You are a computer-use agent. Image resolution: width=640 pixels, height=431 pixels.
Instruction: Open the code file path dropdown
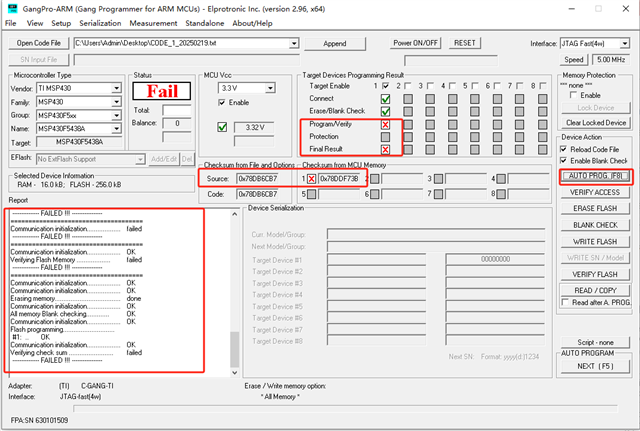pos(294,43)
